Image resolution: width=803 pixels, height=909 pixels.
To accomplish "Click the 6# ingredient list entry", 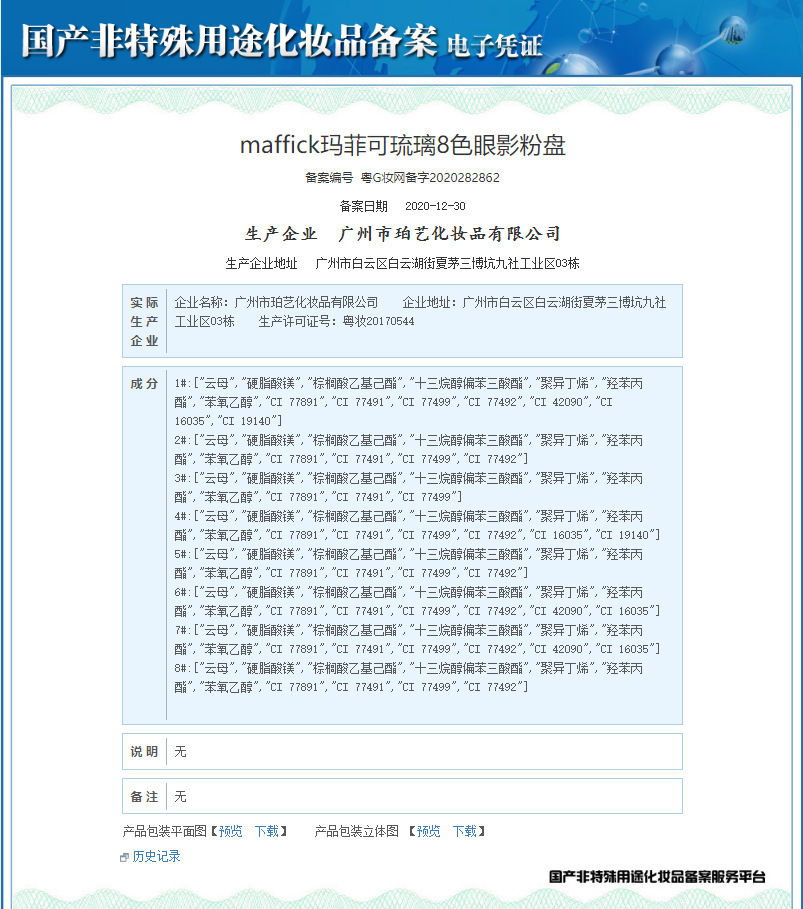I will click(417, 602).
